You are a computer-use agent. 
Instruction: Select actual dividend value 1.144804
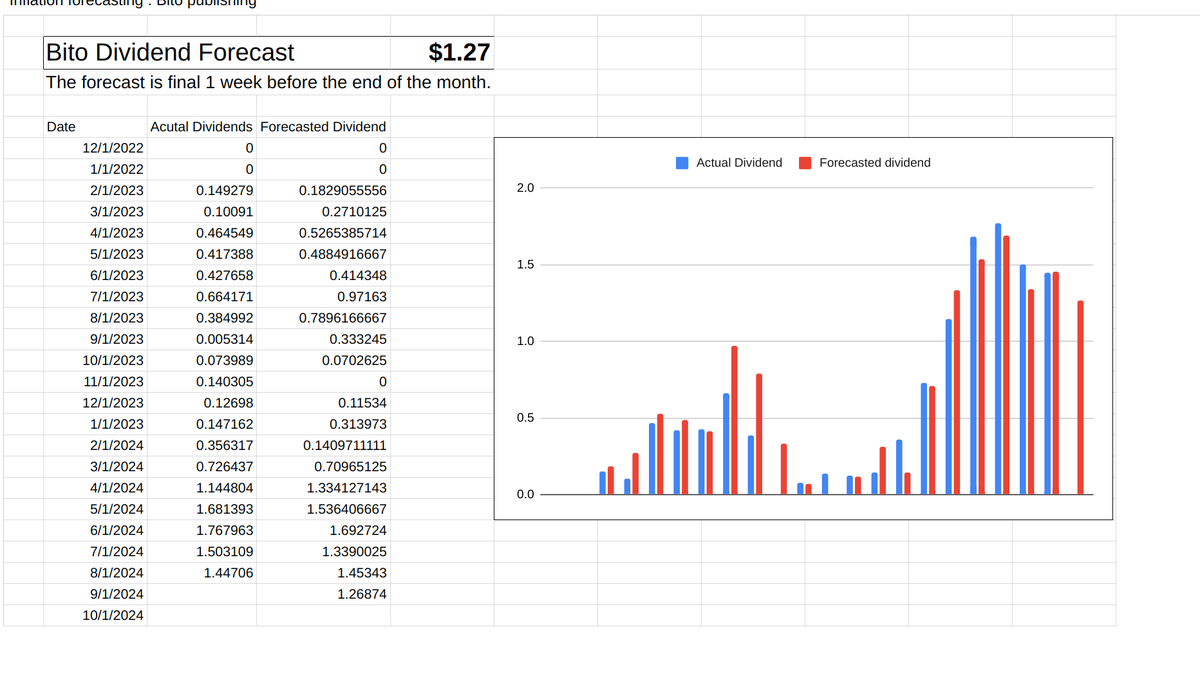(201, 488)
